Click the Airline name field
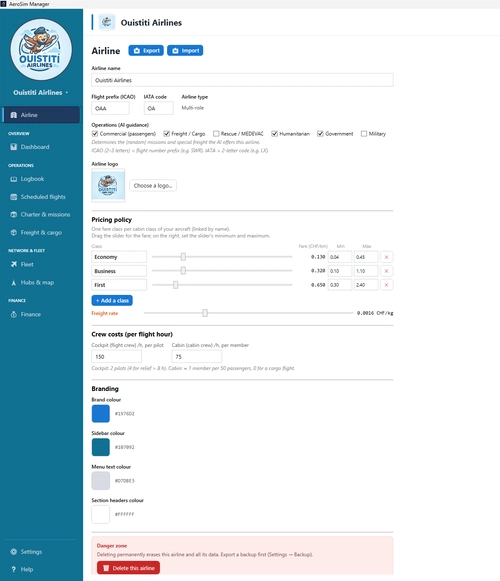 pyautogui.click(x=242, y=80)
